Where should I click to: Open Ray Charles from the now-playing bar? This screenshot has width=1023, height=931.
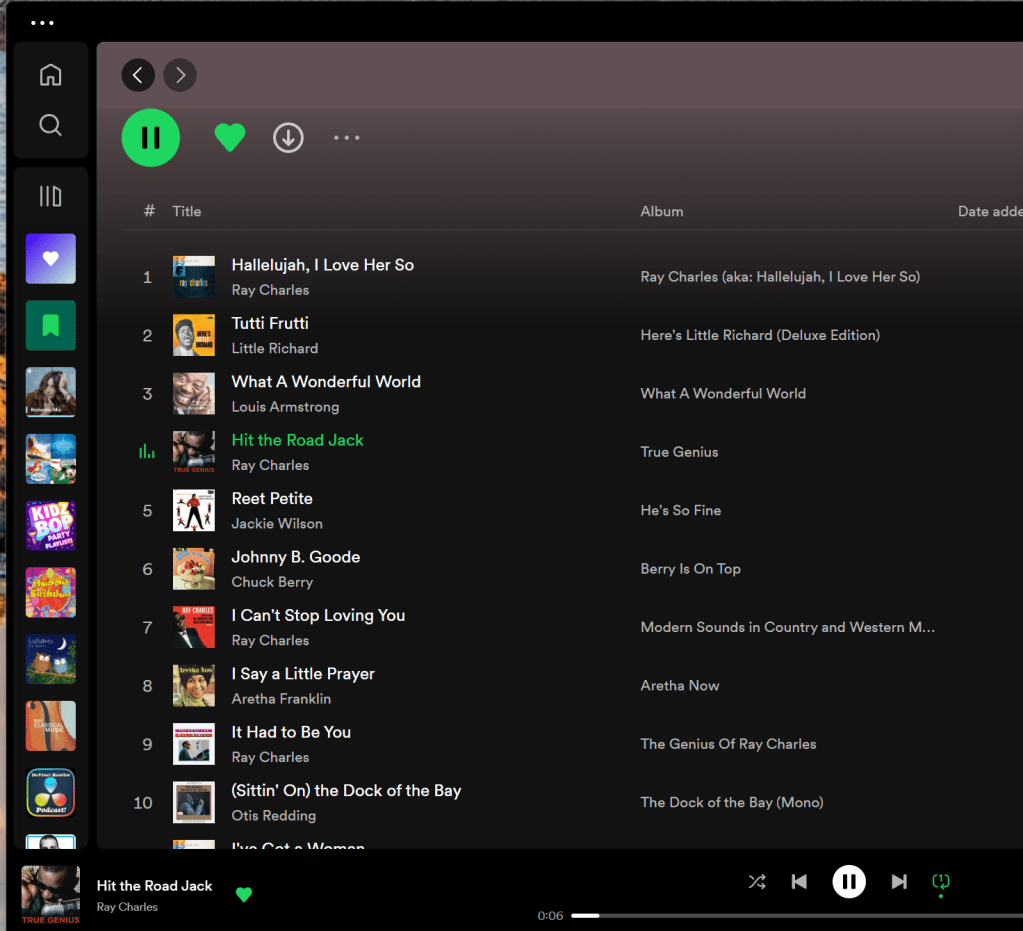click(127, 907)
